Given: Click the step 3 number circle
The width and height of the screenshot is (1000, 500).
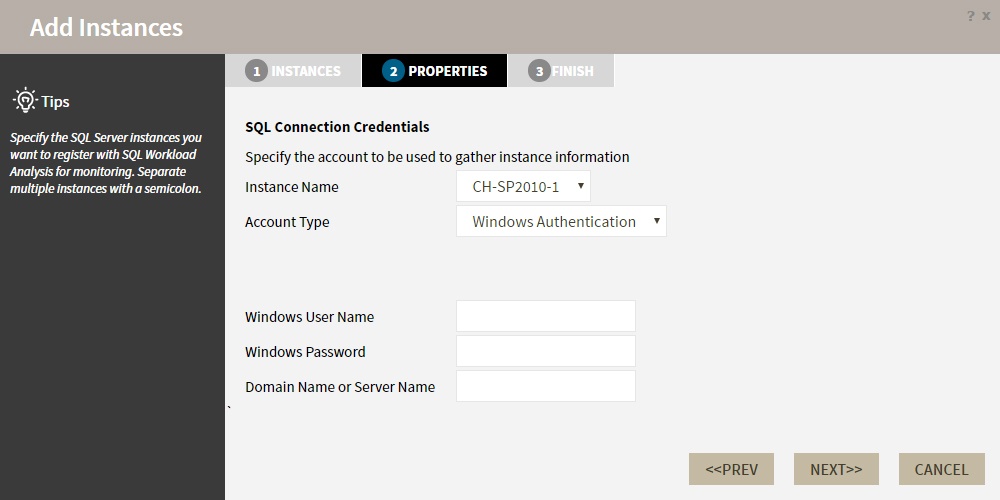Looking at the screenshot, I should click(x=539, y=71).
